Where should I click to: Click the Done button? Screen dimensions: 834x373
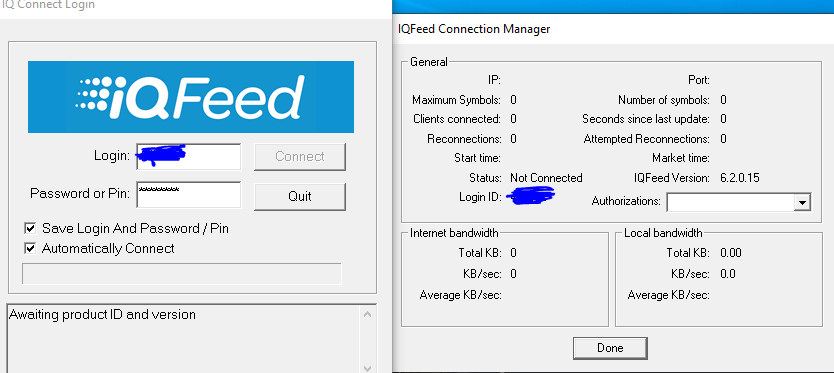coord(610,348)
